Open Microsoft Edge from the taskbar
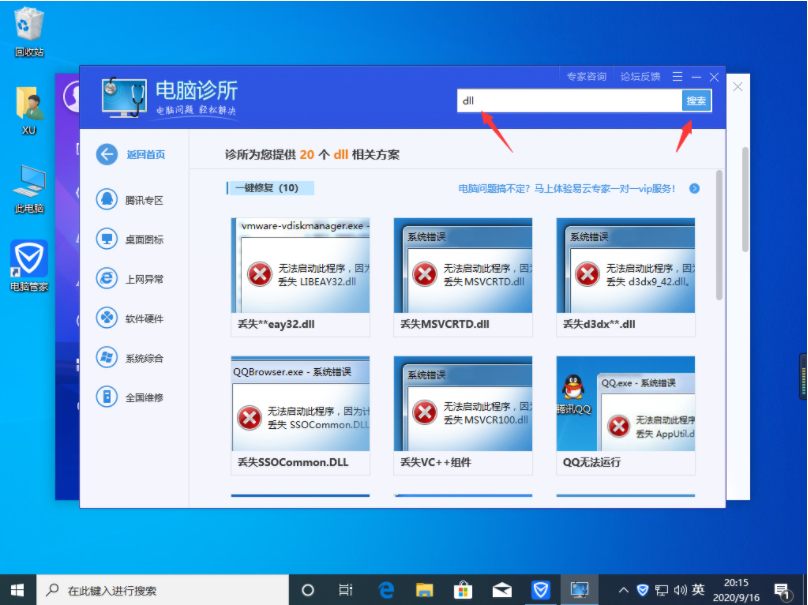The width and height of the screenshot is (808, 605). pyautogui.click(x=386, y=590)
